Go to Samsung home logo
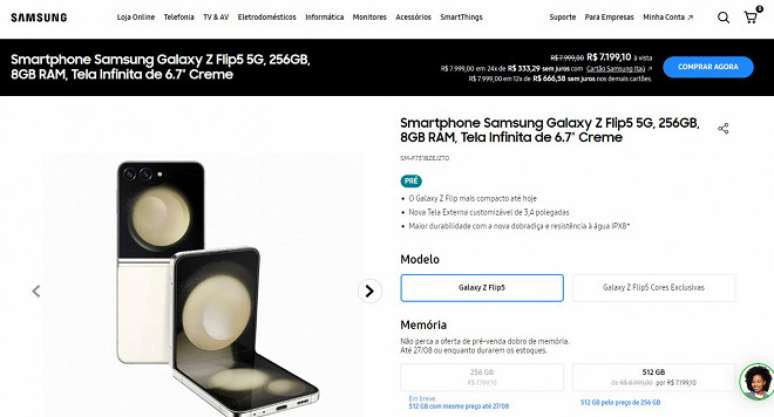774x417 pixels. 39,18
